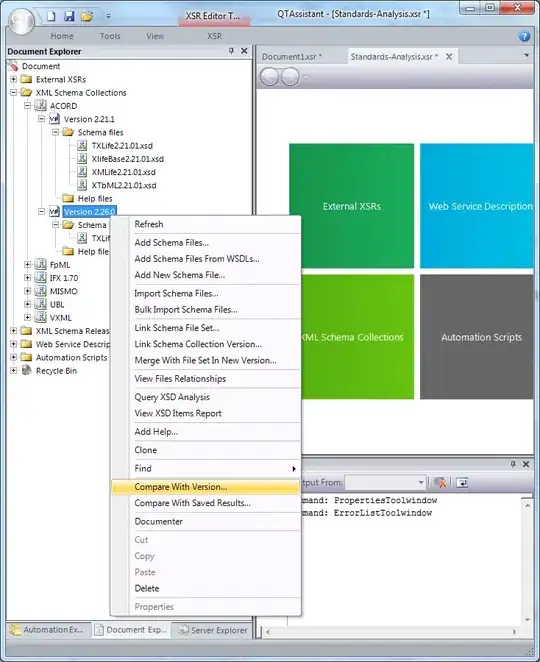
Task: Open the Home ribbon tab
Action: [62, 36]
